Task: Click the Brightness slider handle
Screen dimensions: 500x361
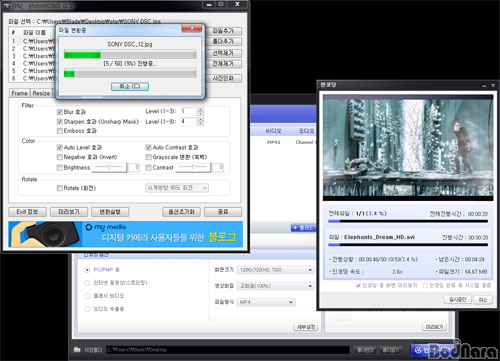Action: pos(109,167)
